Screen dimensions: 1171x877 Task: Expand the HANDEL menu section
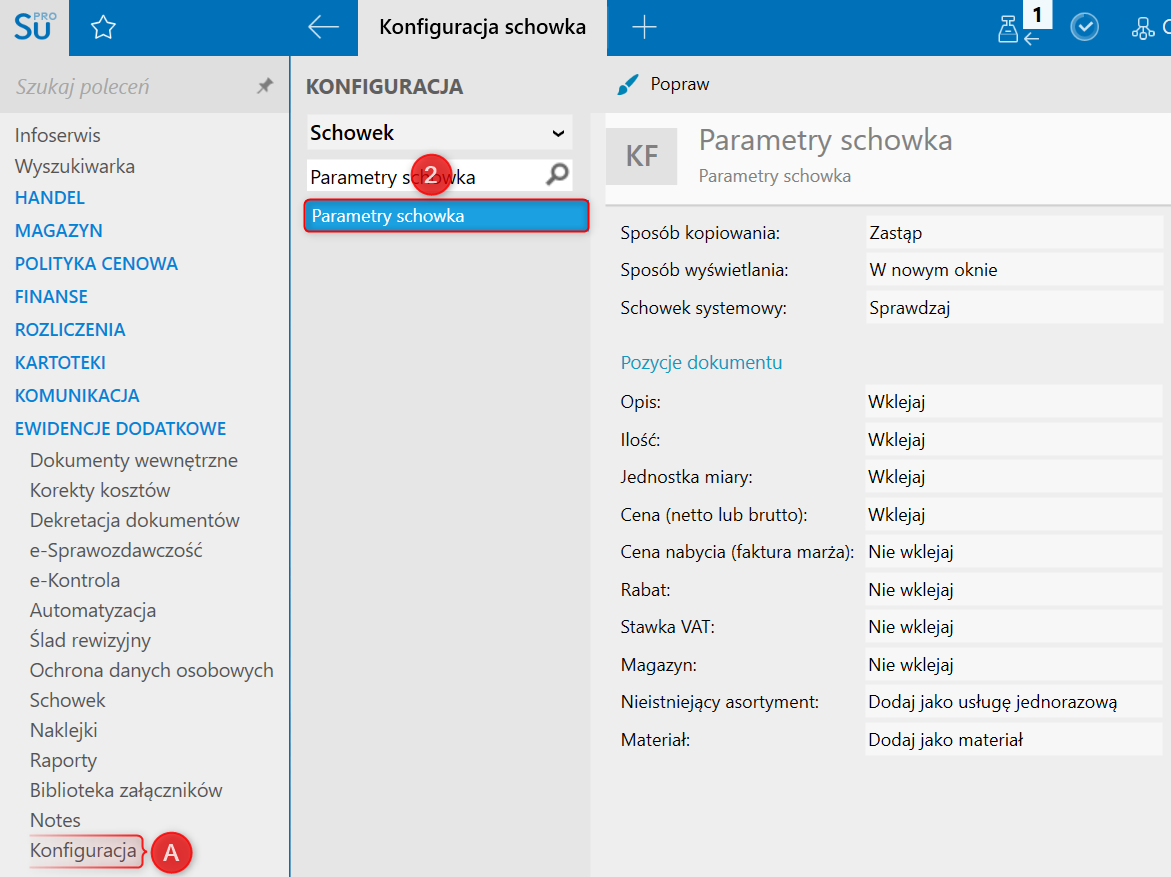(50, 198)
